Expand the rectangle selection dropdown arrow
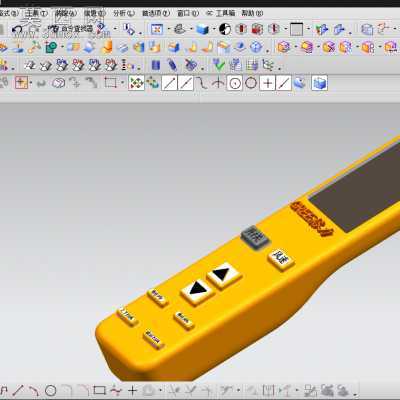This screenshot has height=400, width=400. pos(122,82)
